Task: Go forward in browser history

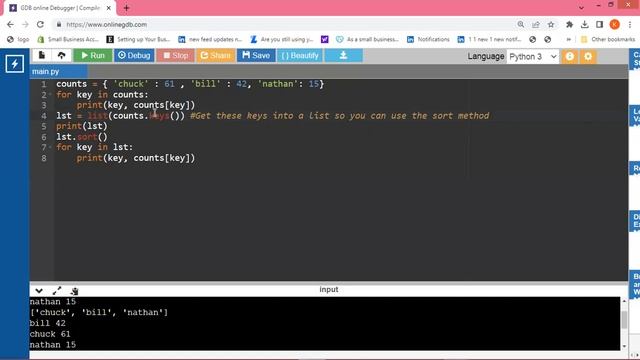Action: point(25,24)
